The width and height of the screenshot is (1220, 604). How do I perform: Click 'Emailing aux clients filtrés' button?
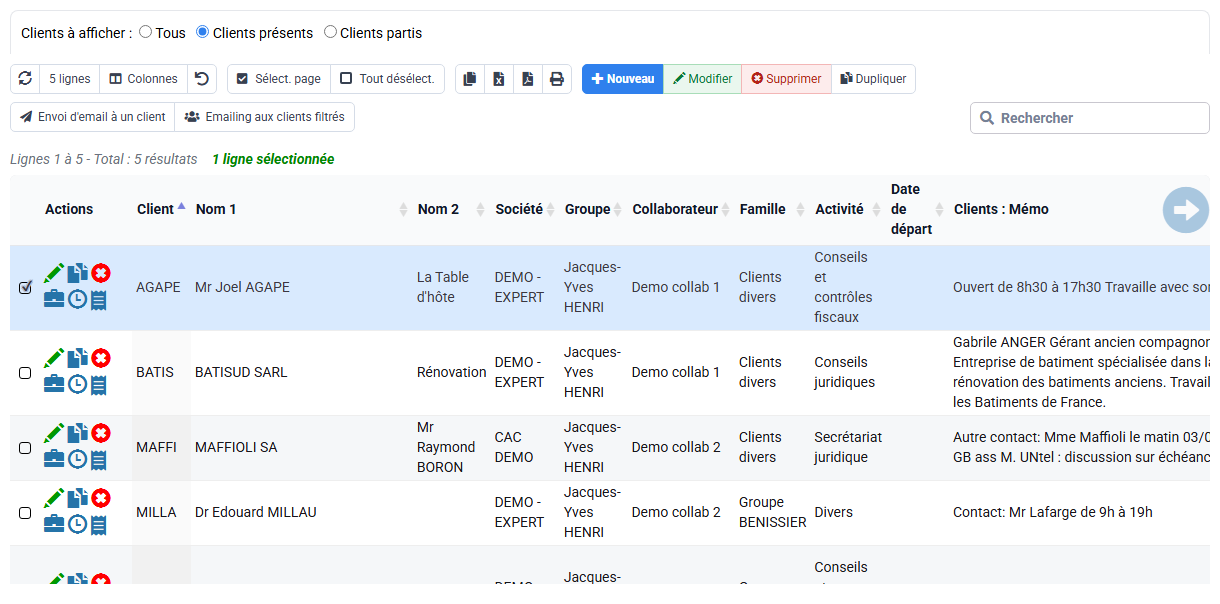265,117
